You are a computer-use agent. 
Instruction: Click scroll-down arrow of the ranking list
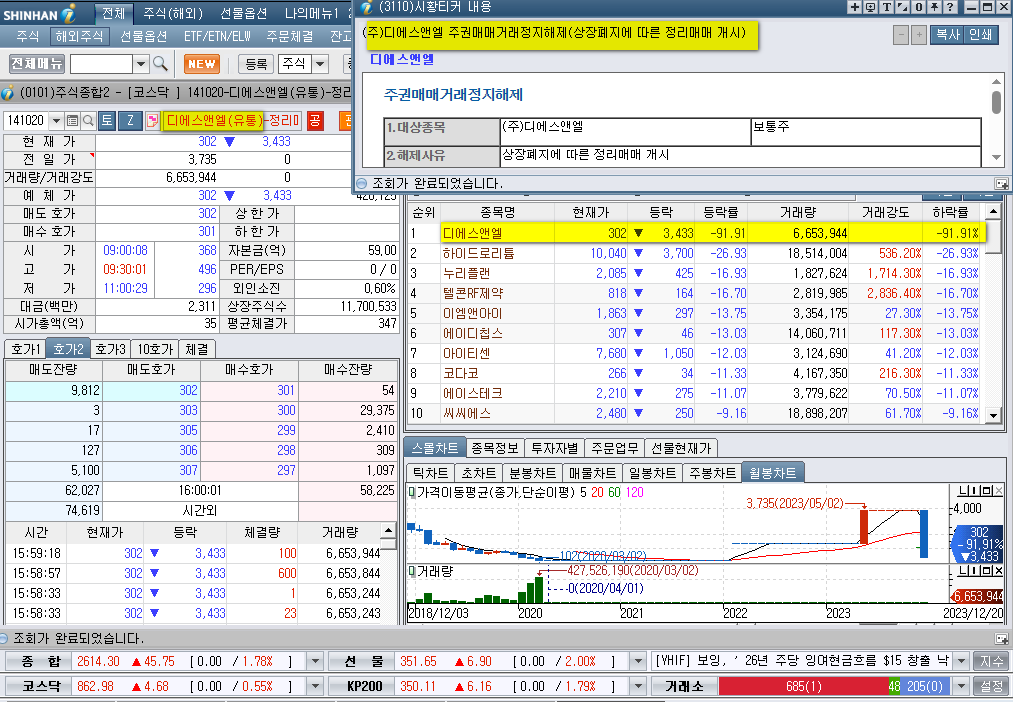[994, 417]
